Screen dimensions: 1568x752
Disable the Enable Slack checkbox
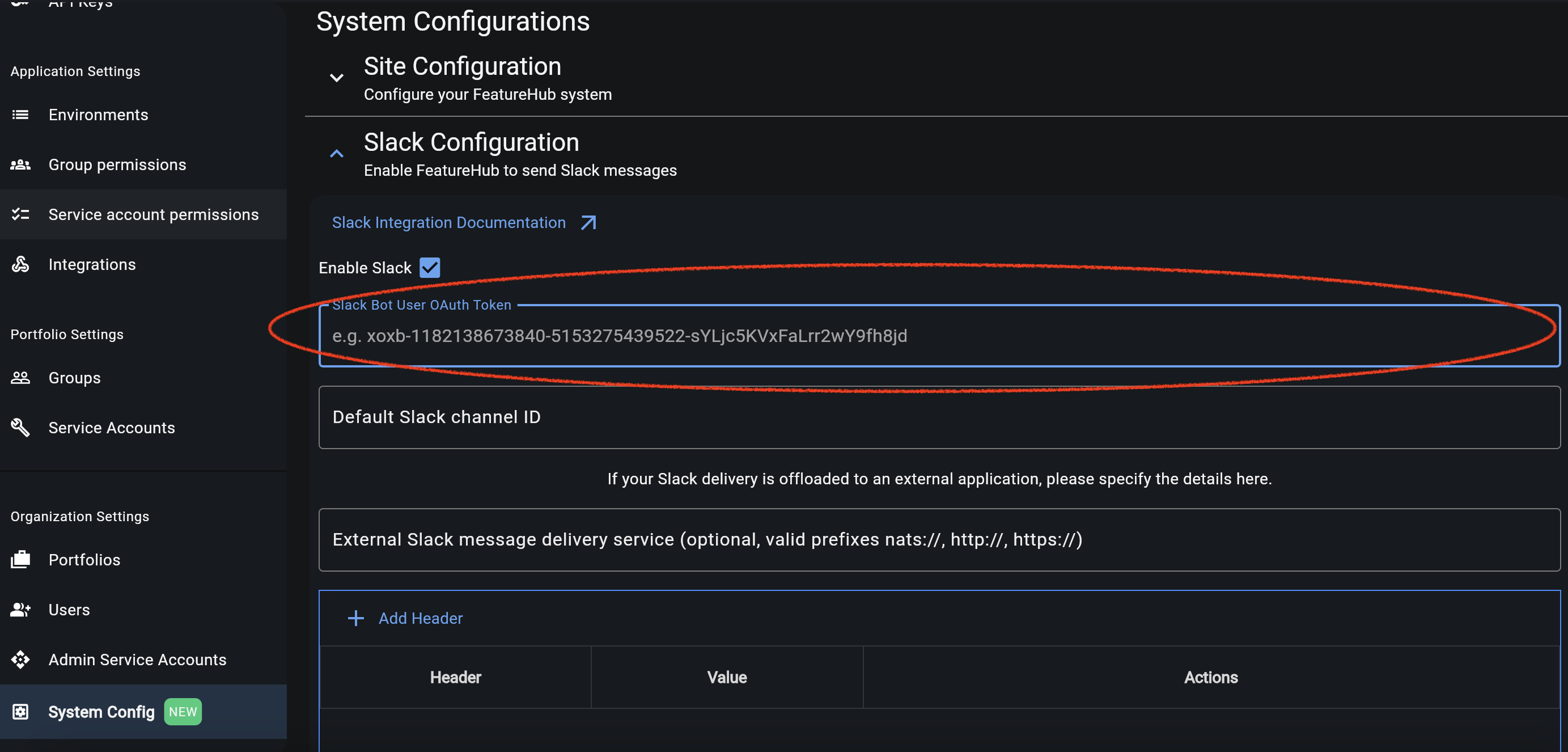click(x=430, y=267)
